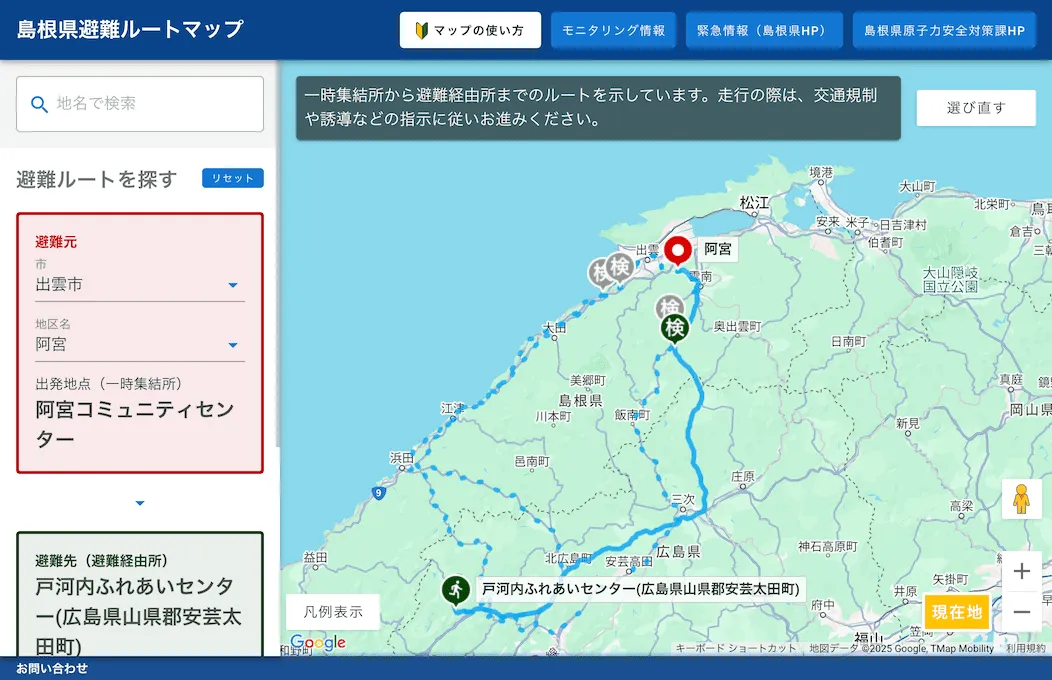Show the legend via 凡例表示
1052x680 pixels.
332,611
